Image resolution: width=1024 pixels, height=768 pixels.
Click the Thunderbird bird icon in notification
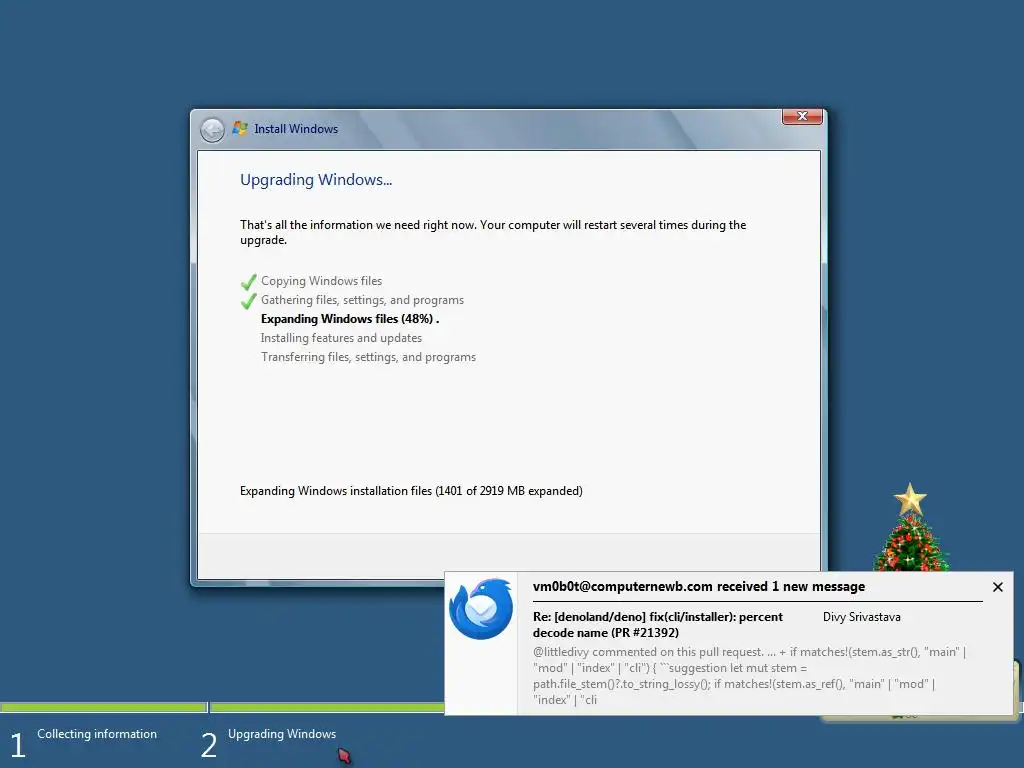pyautogui.click(x=481, y=609)
